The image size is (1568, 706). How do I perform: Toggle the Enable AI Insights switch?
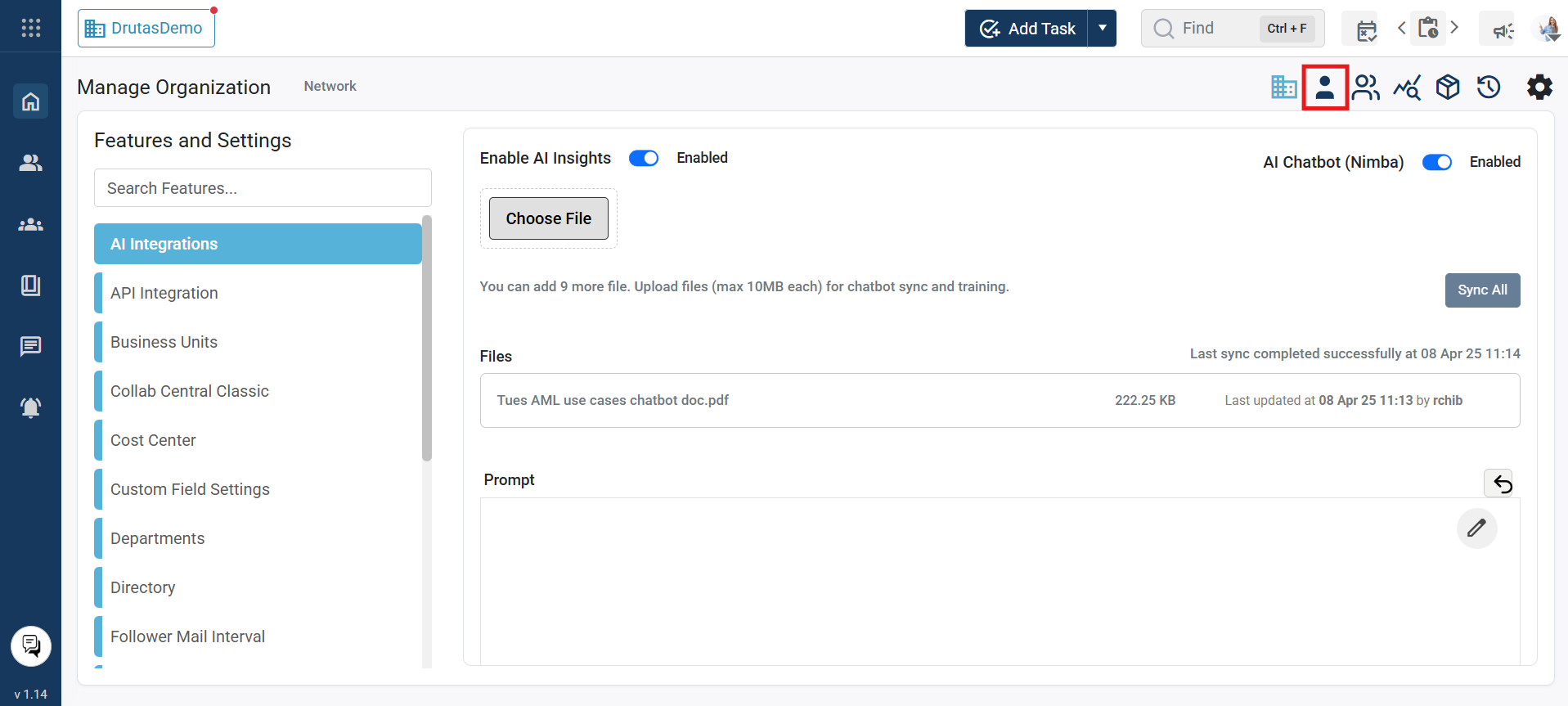click(x=644, y=158)
